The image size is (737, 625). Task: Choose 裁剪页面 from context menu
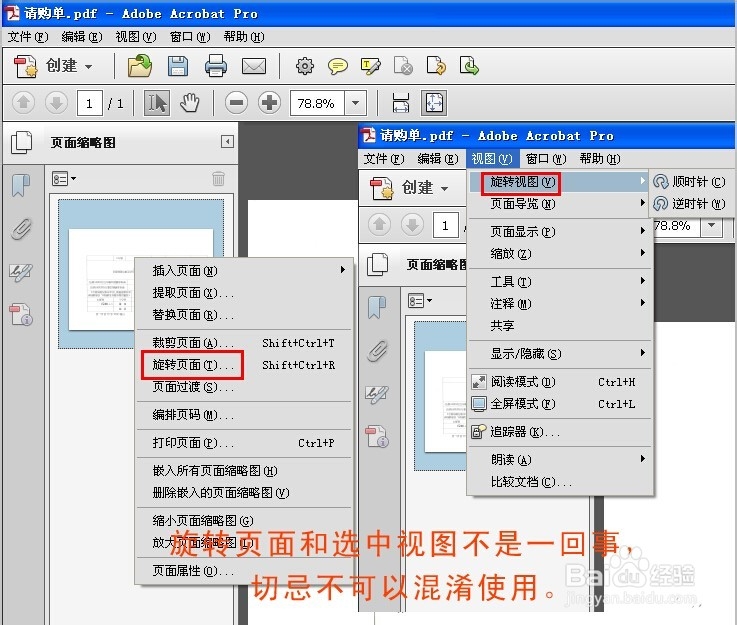click(243, 343)
